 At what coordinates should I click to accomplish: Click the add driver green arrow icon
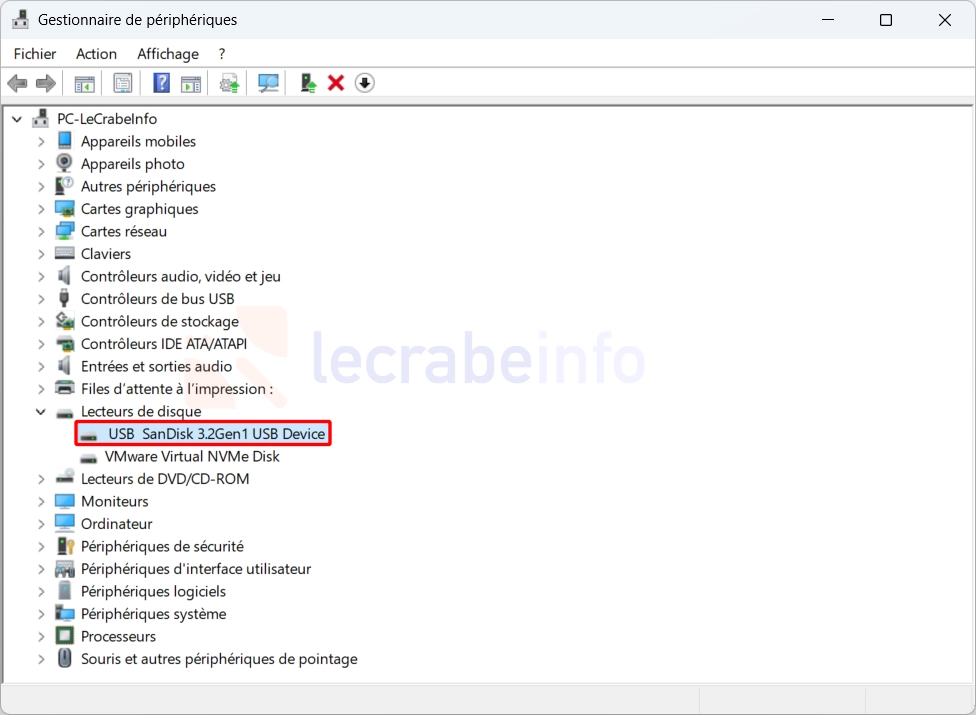(308, 83)
